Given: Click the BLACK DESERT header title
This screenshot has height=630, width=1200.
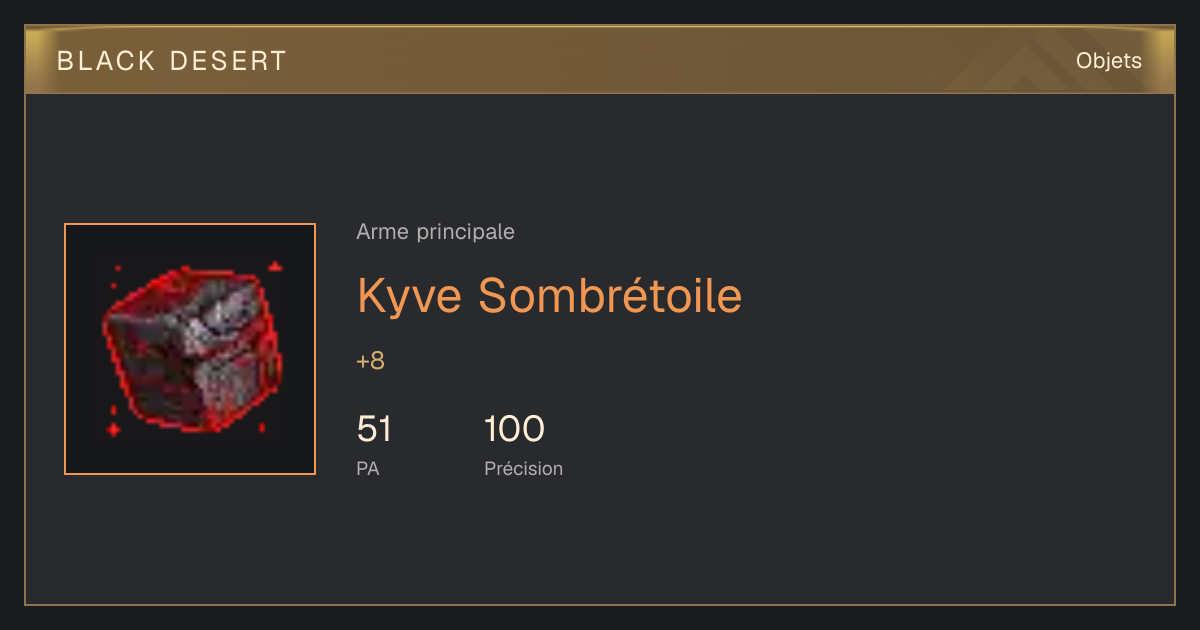Looking at the screenshot, I should pyautogui.click(x=172, y=61).
